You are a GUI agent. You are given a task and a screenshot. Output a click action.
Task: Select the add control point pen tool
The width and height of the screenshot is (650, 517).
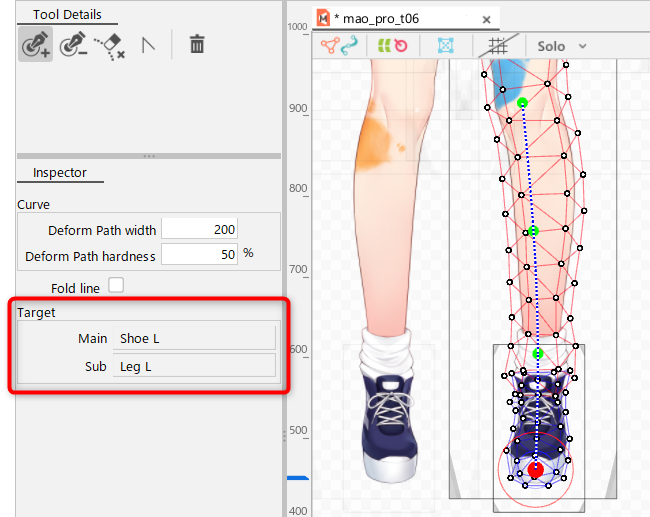pos(35,45)
